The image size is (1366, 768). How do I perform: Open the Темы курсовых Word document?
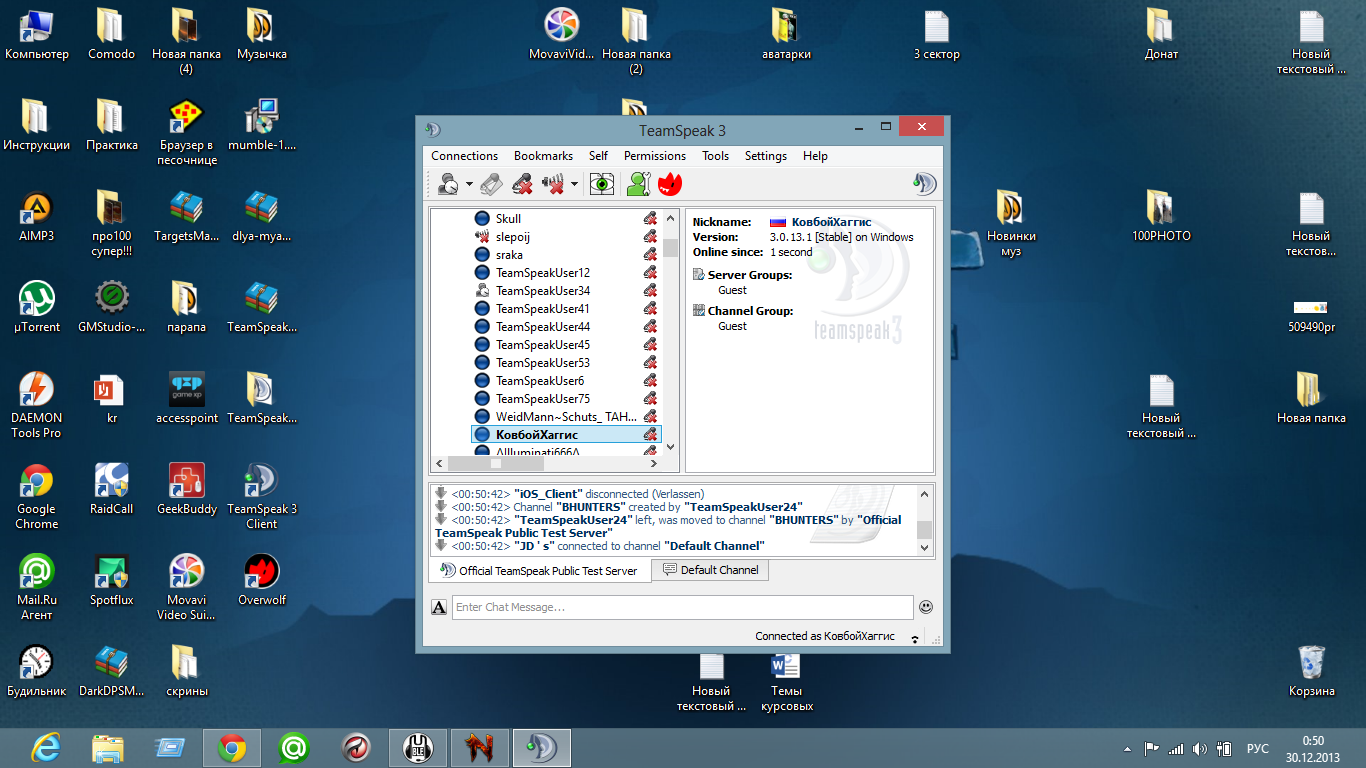click(x=786, y=682)
